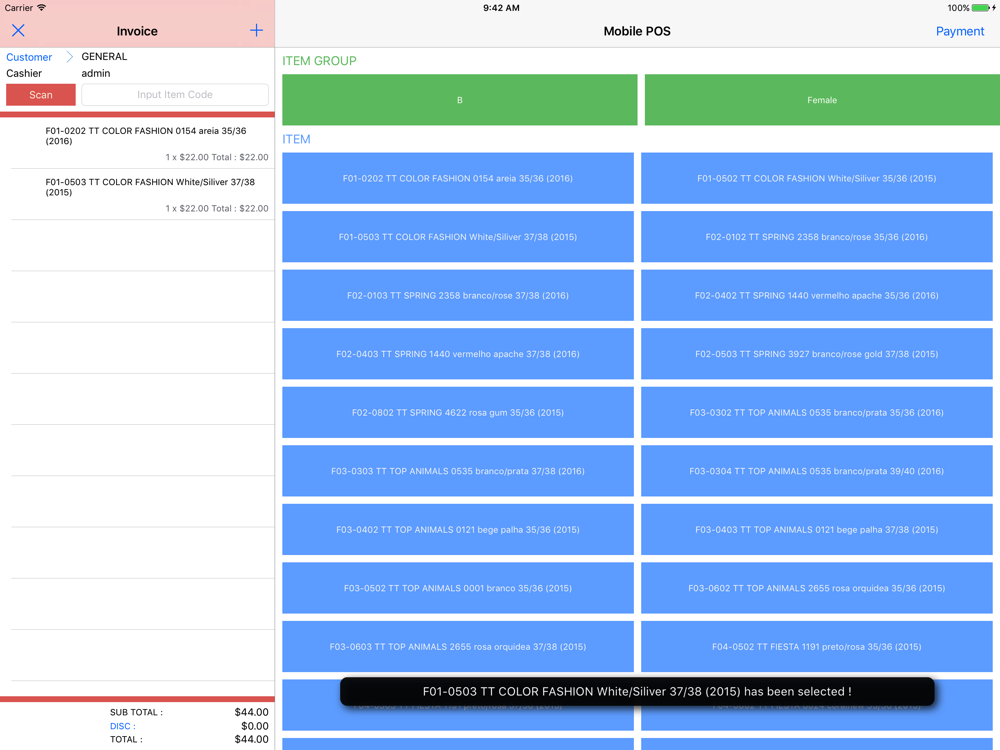The height and width of the screenshot is (750, 1000).
Task: Click the TOTAL $44.00 amount
Action: (x=251, y=739)
